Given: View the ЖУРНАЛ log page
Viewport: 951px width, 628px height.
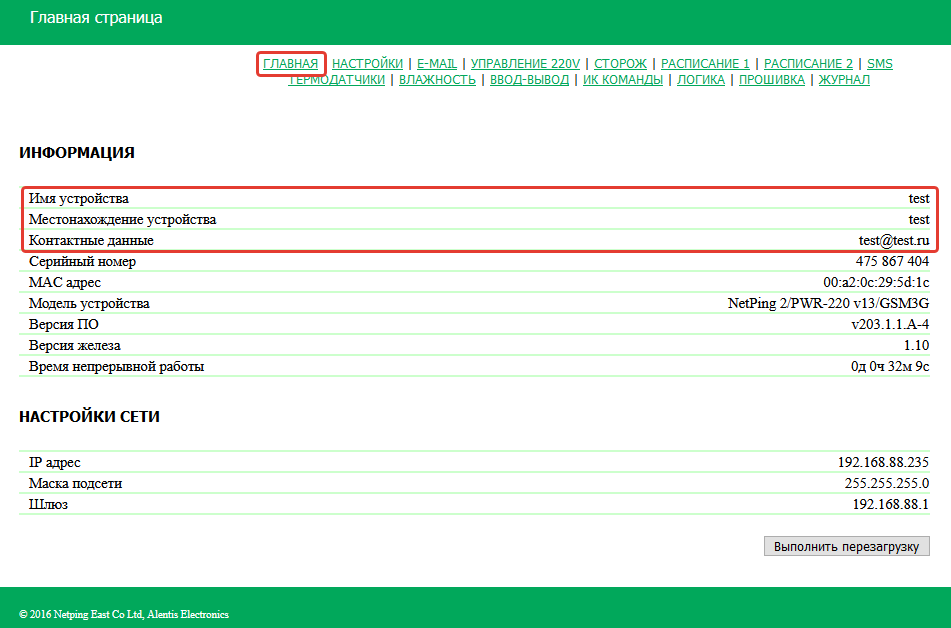Looking at the screenshot, I should click(844, 80).
